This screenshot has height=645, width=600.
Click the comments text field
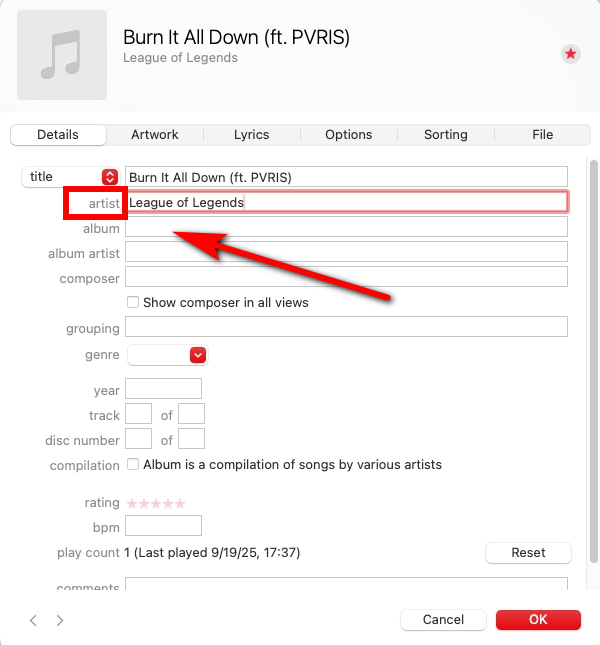point(346,584)
